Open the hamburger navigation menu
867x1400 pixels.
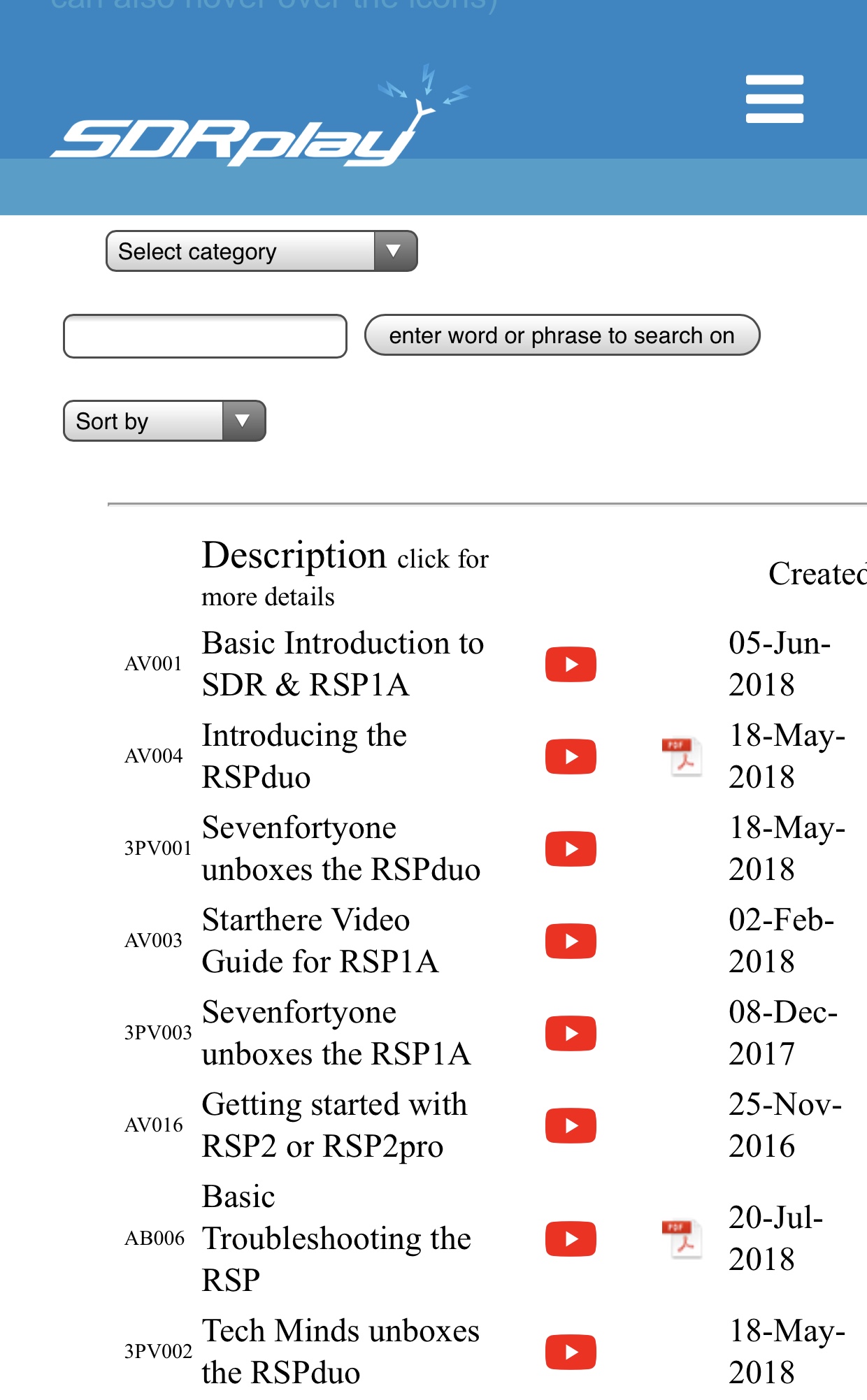click(774, 99)
